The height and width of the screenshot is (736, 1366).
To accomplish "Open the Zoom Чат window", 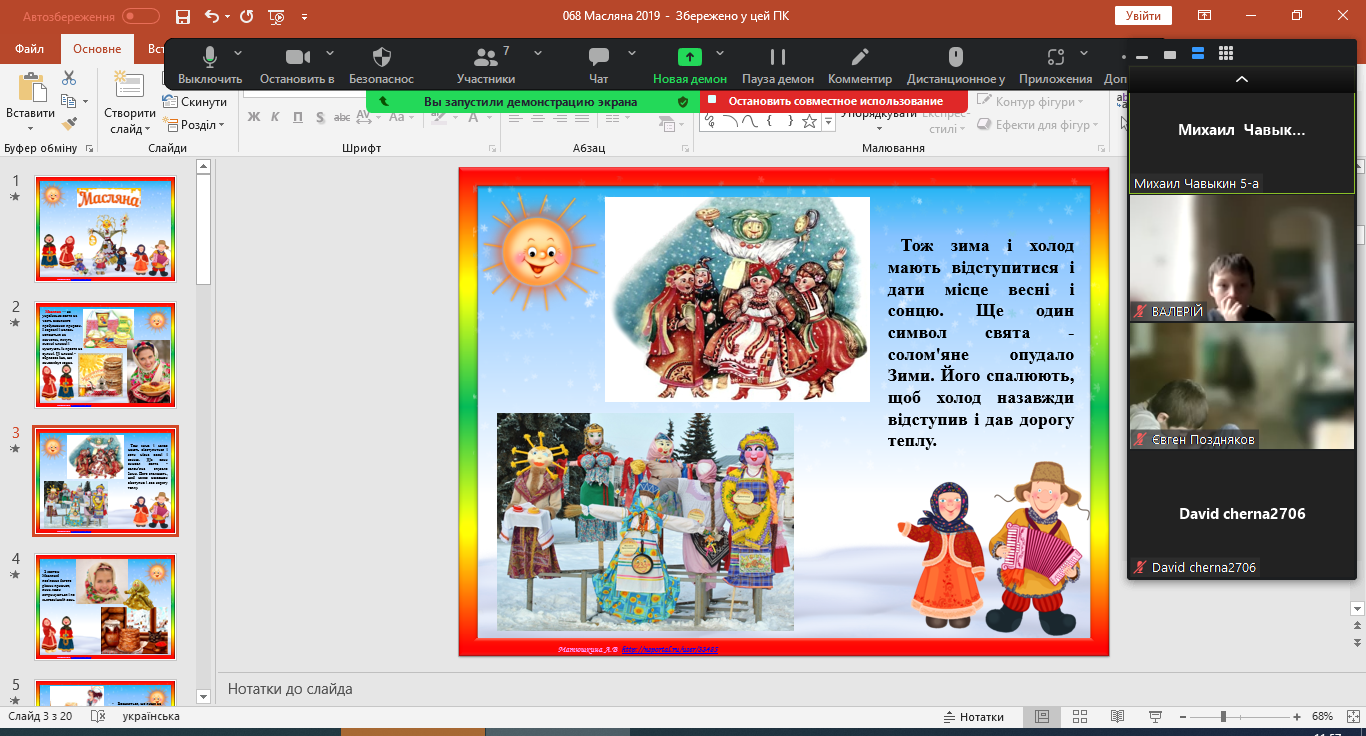I will tap(599, 65).
